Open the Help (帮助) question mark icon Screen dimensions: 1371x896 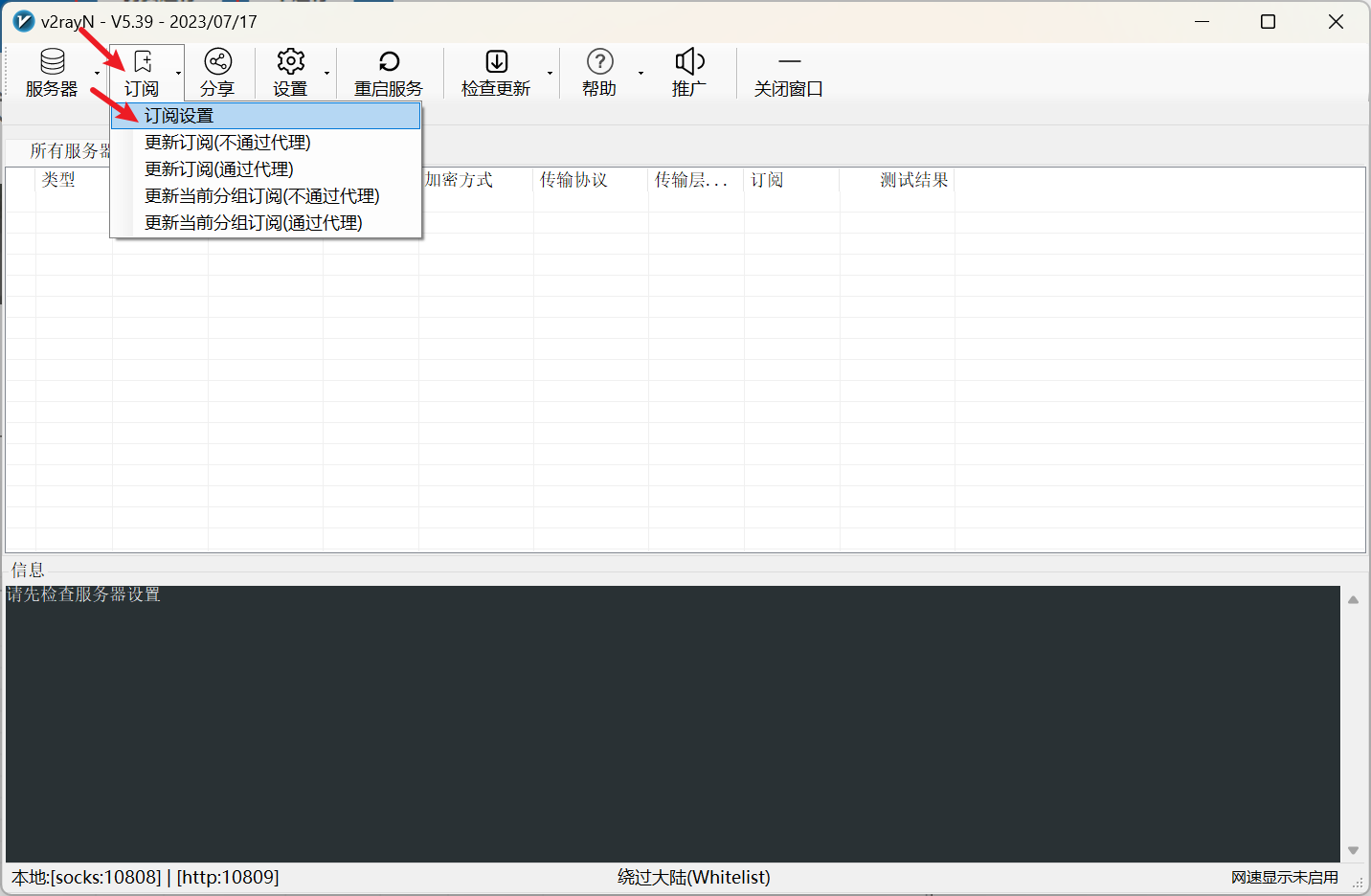click(x=599, y=62)
